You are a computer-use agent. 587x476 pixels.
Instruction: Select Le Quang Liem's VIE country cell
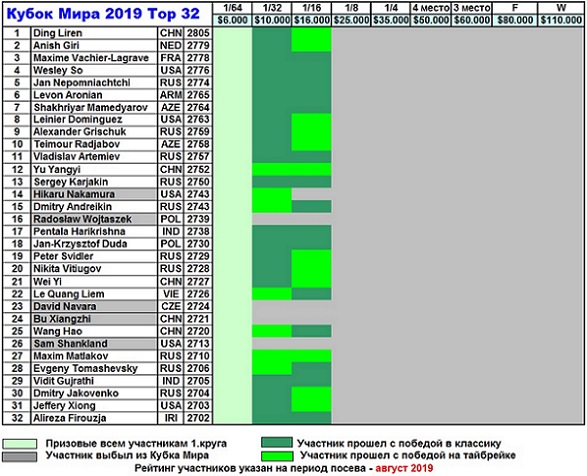pos(171,294)
